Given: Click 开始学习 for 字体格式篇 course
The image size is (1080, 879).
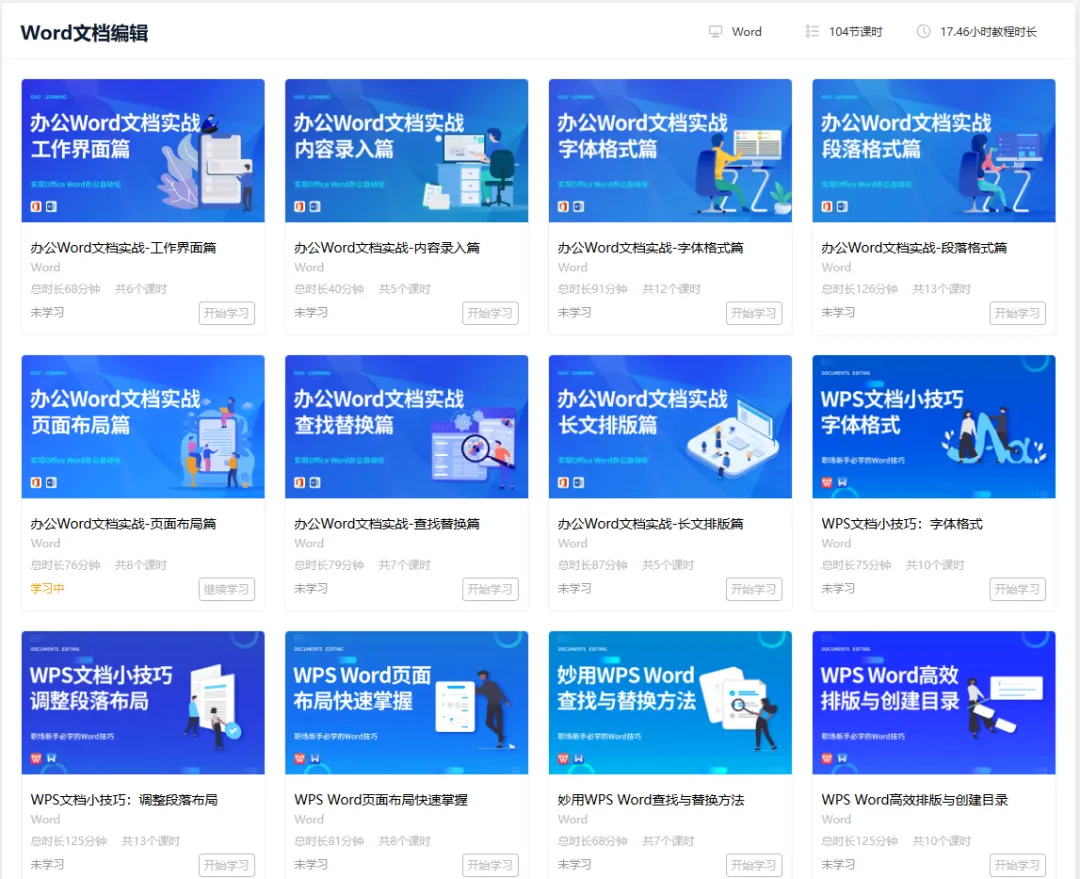Looking at the screenshot, I should point(754,313).
